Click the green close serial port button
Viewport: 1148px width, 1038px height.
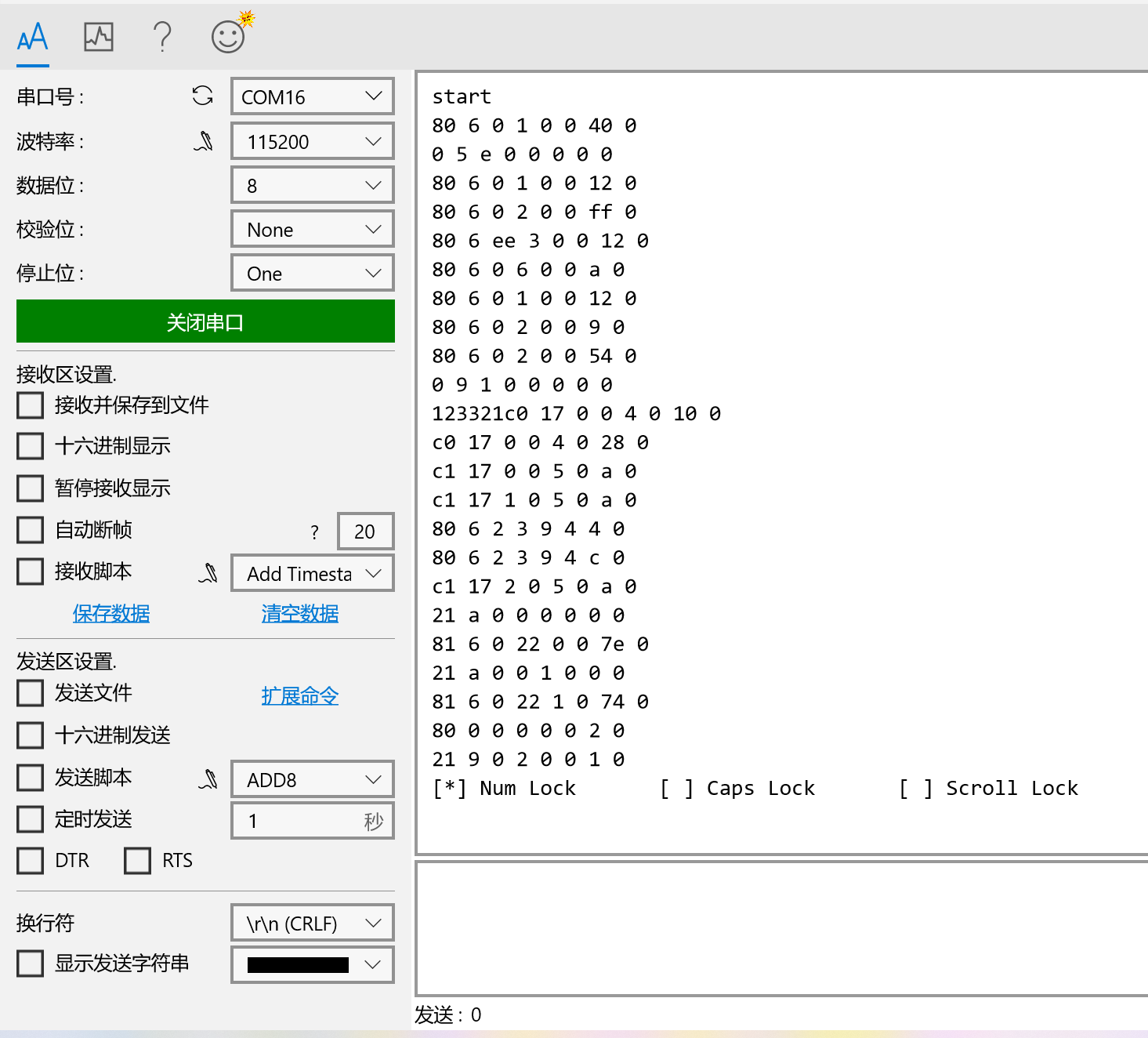[x=205, y=321]
